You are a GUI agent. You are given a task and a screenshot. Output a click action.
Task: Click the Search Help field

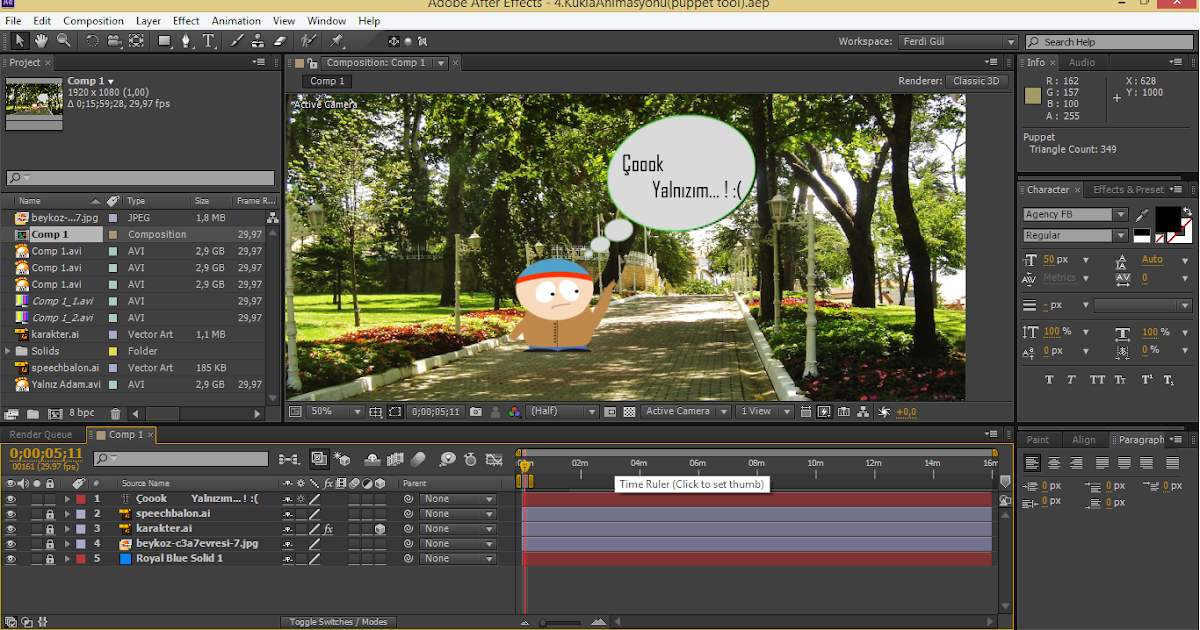coord(1109,42)
